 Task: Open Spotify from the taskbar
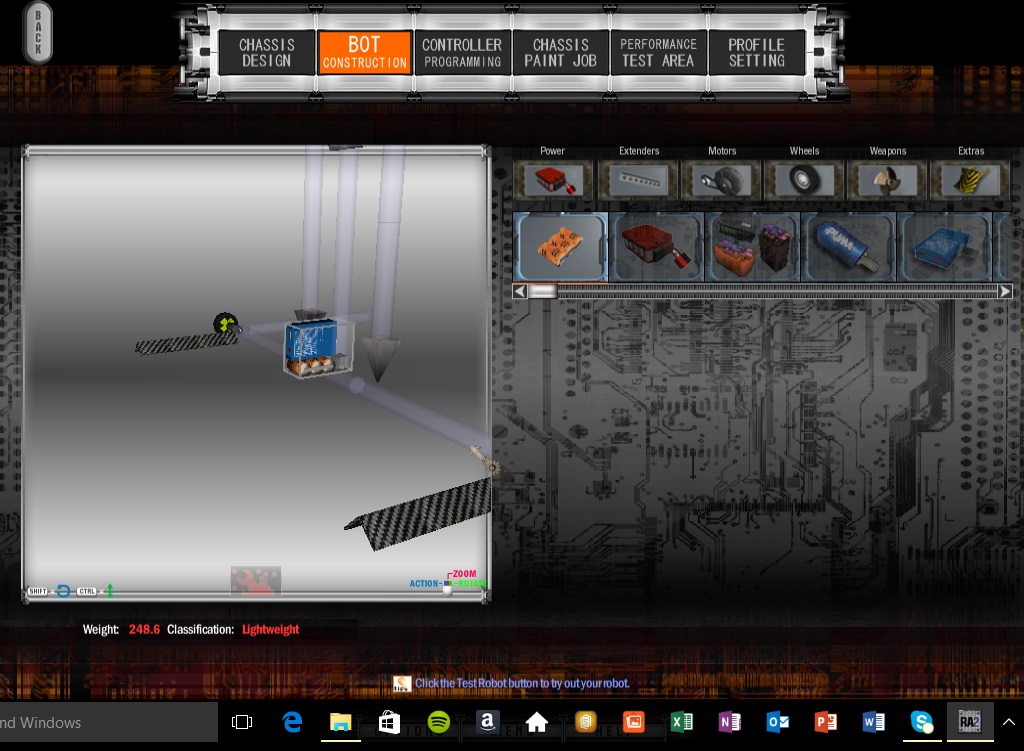[438, 722]
